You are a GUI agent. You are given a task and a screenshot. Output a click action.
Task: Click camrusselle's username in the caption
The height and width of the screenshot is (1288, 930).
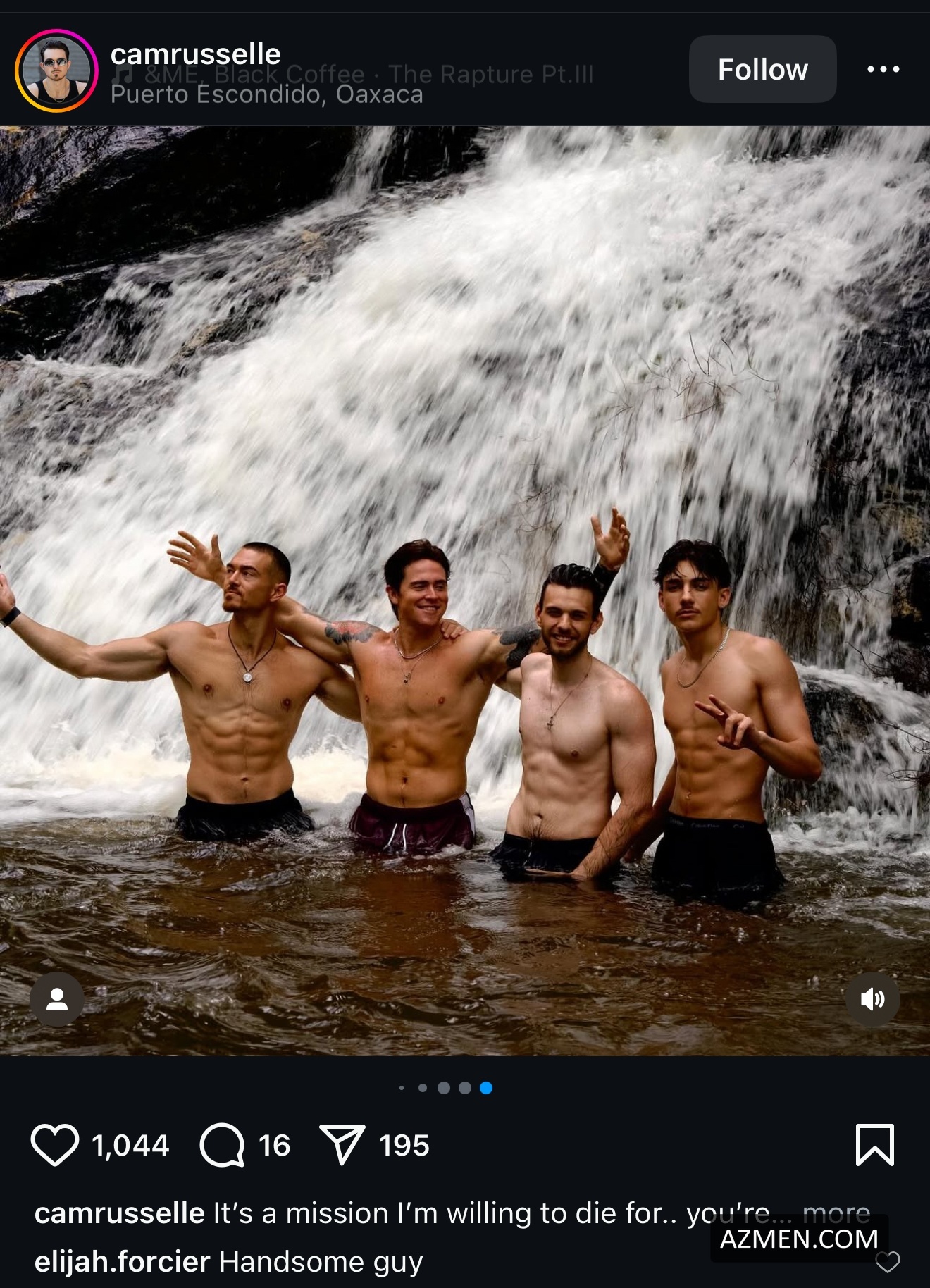point(119,1213)
